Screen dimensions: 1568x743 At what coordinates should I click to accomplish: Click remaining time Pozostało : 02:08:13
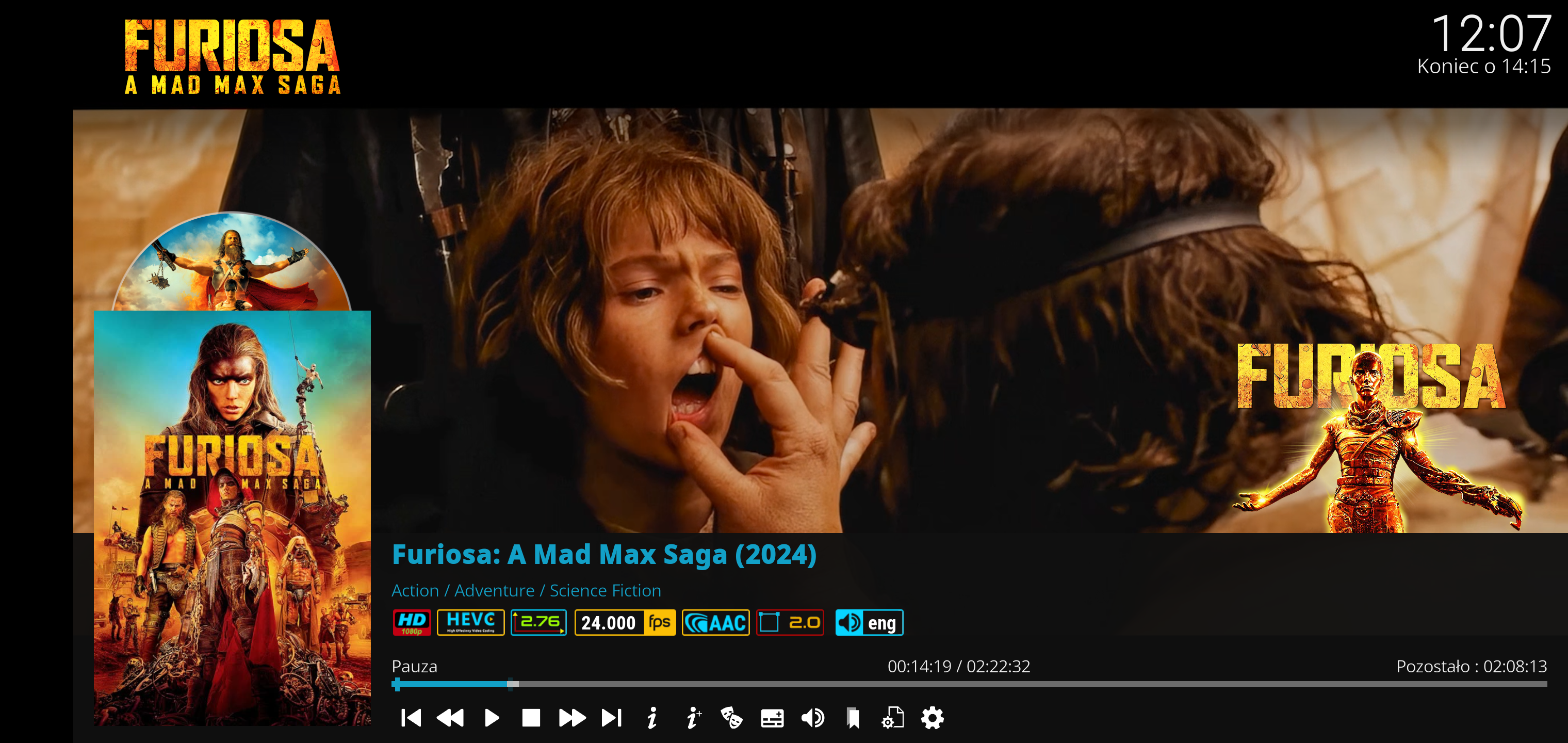pyautogui.click(x=1471, y=666)
